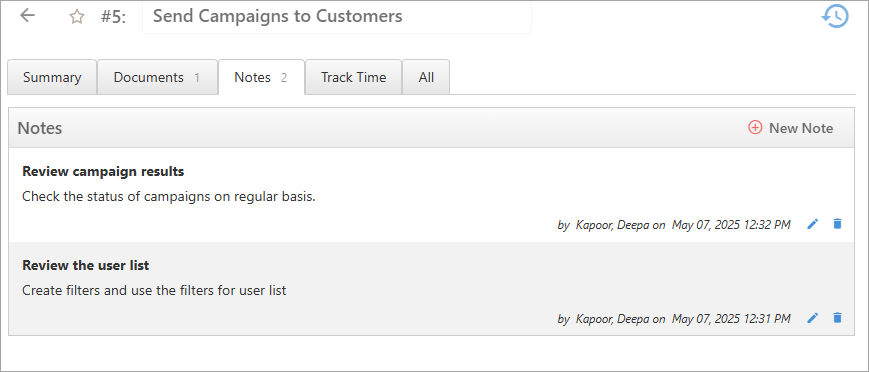
Task: Edit the 'Review the user list' note
Action: pyautogui.click(x=812, y=318)
